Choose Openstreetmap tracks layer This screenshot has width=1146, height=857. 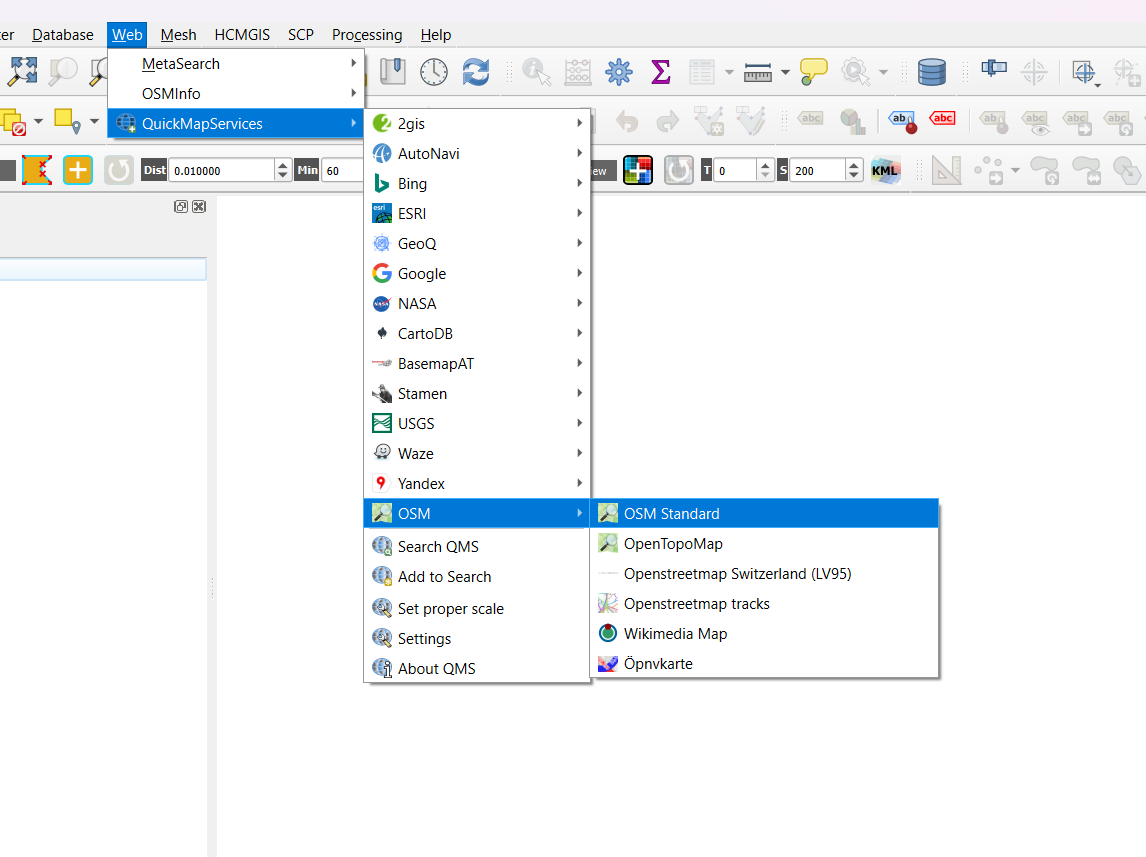764,603
